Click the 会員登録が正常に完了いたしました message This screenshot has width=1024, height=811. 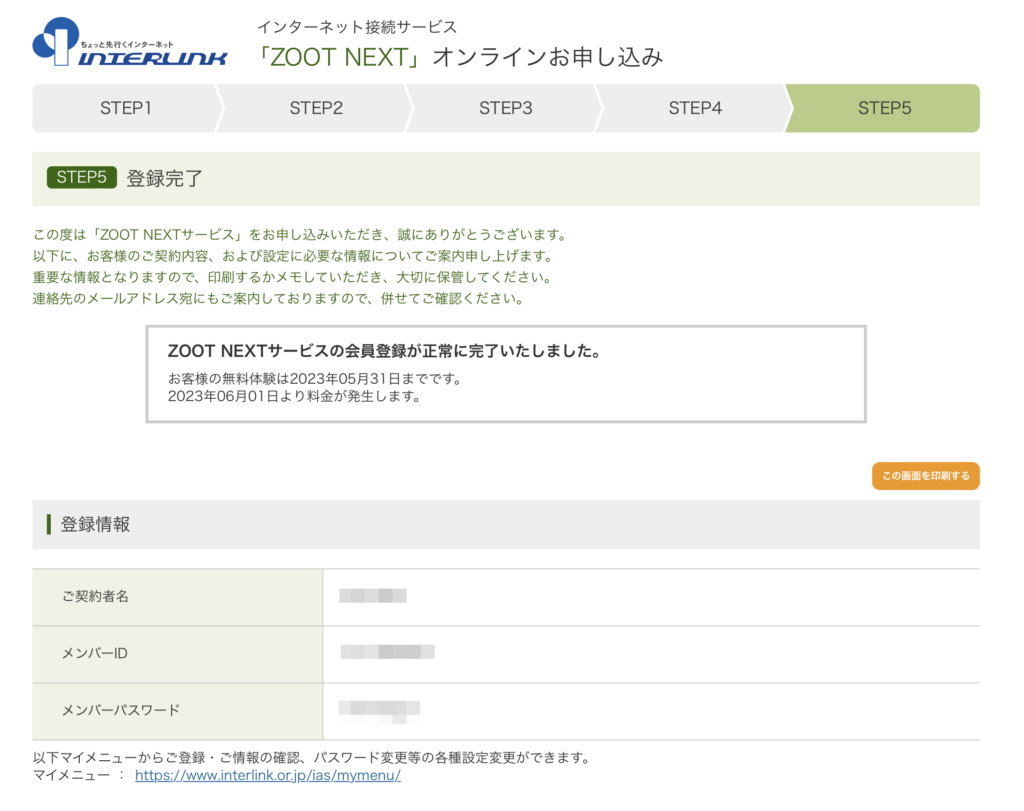[385, 351]
